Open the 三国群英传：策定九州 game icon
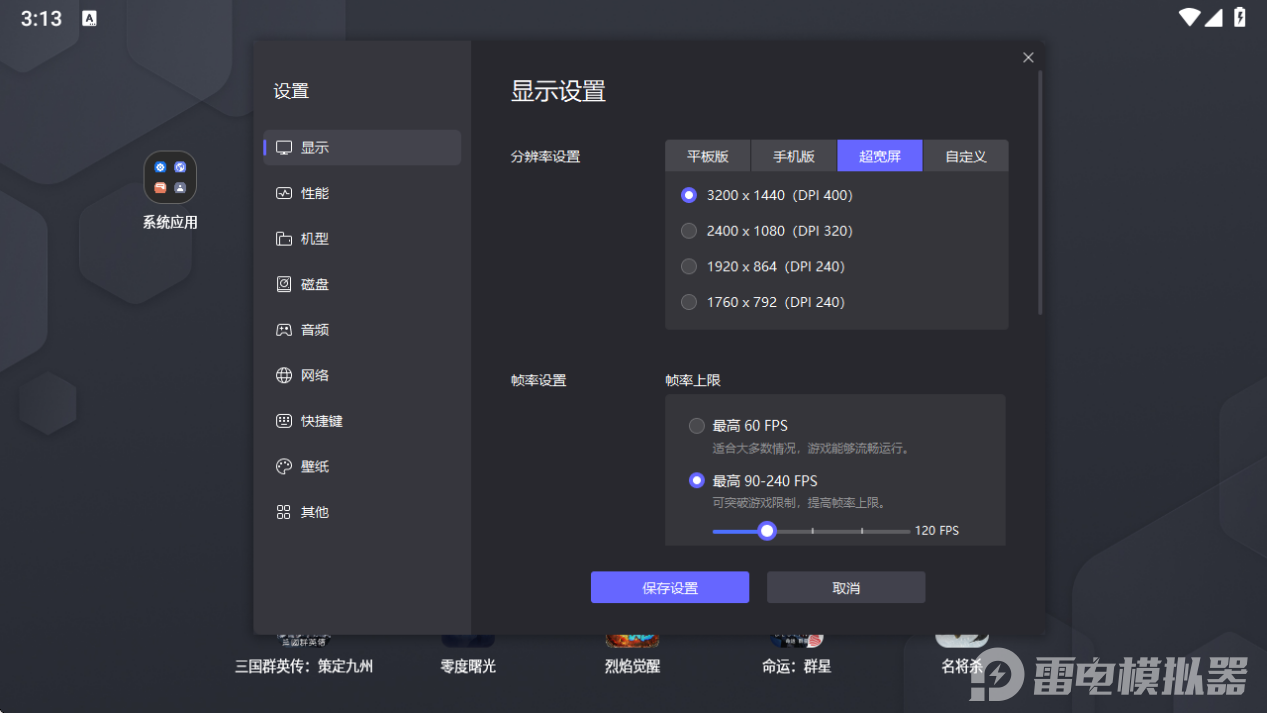Screen dimensions: 1267x713 click(303, 639)
